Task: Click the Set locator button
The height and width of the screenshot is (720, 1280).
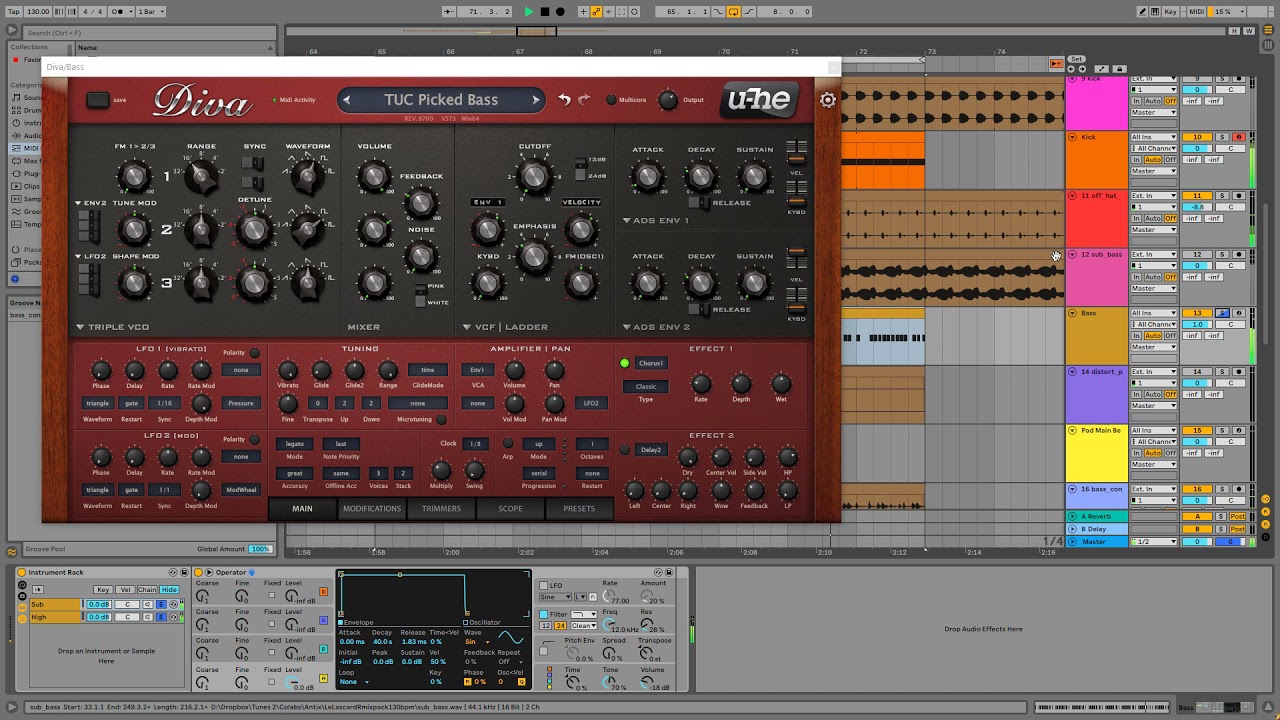Action: click(x=1077, y=59)
